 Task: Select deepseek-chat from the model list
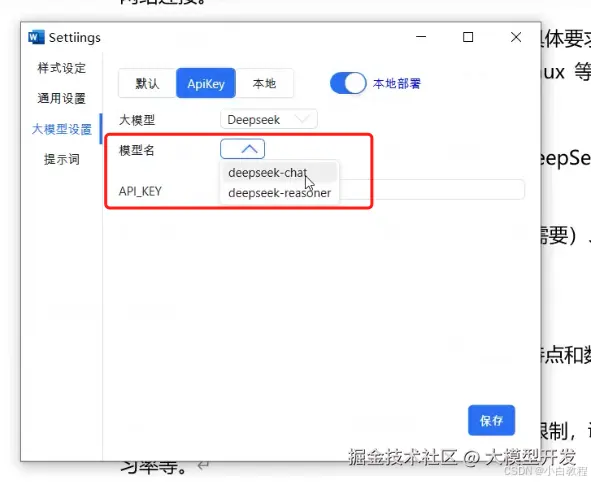pos(280,173)
